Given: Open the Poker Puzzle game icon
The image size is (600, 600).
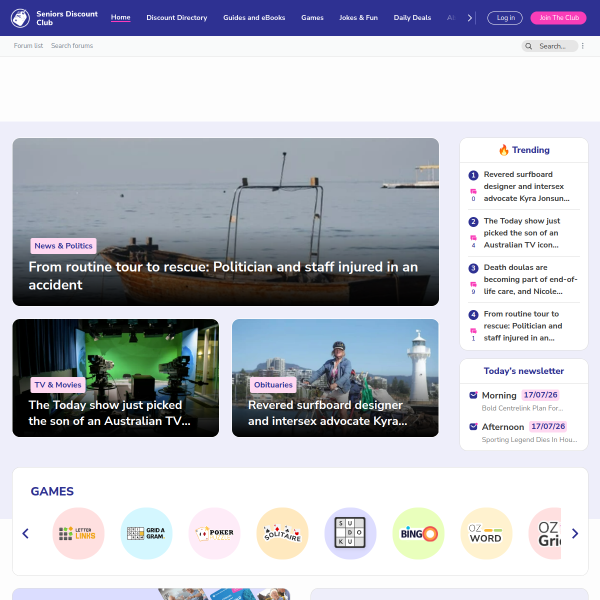Looking at the screenshot, I should pos(214,533).
